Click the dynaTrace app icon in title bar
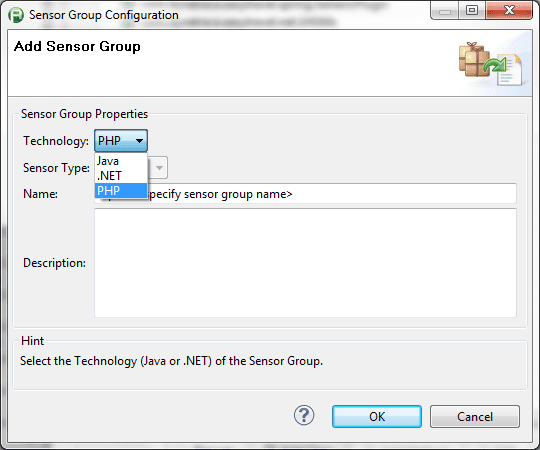 pos(16,15)
